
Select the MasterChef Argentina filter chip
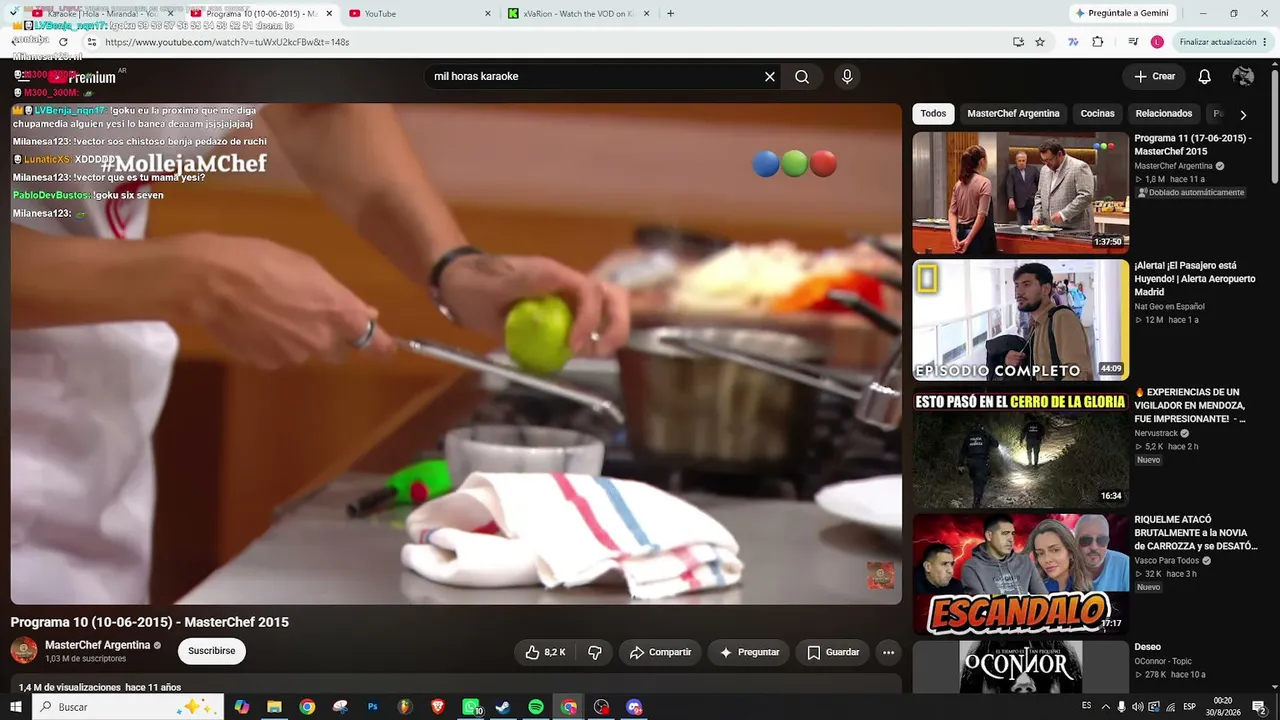pos(1013,114)
